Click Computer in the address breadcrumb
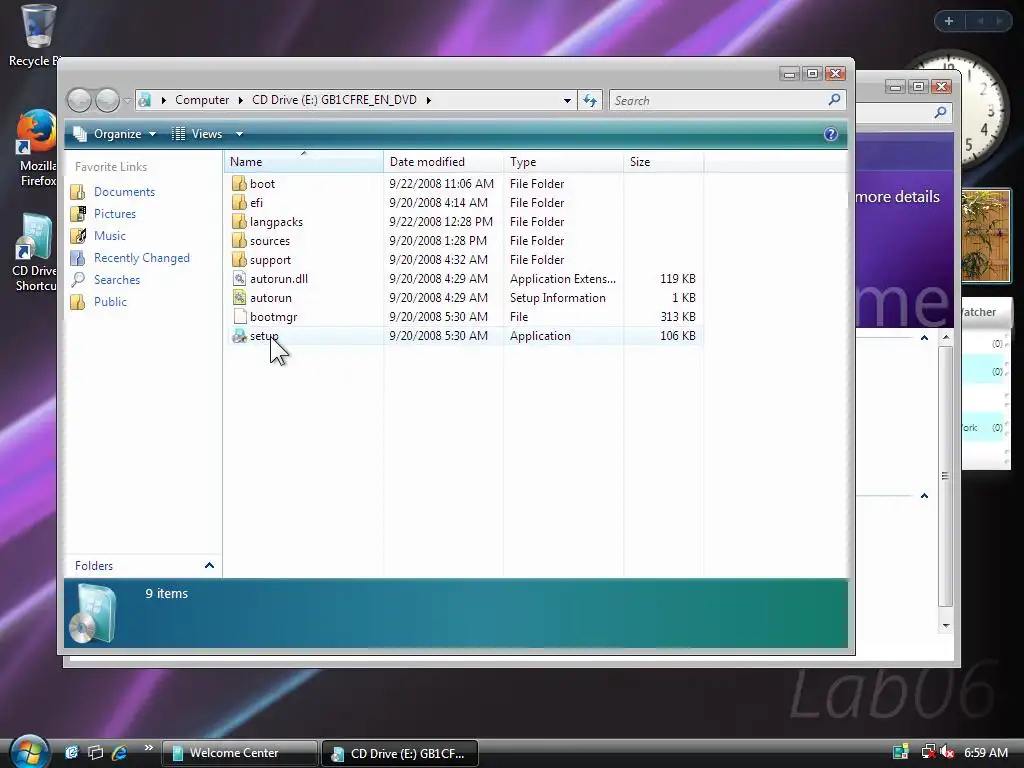Viewport: 1024px width, 768px height. [x=202, y=100]
